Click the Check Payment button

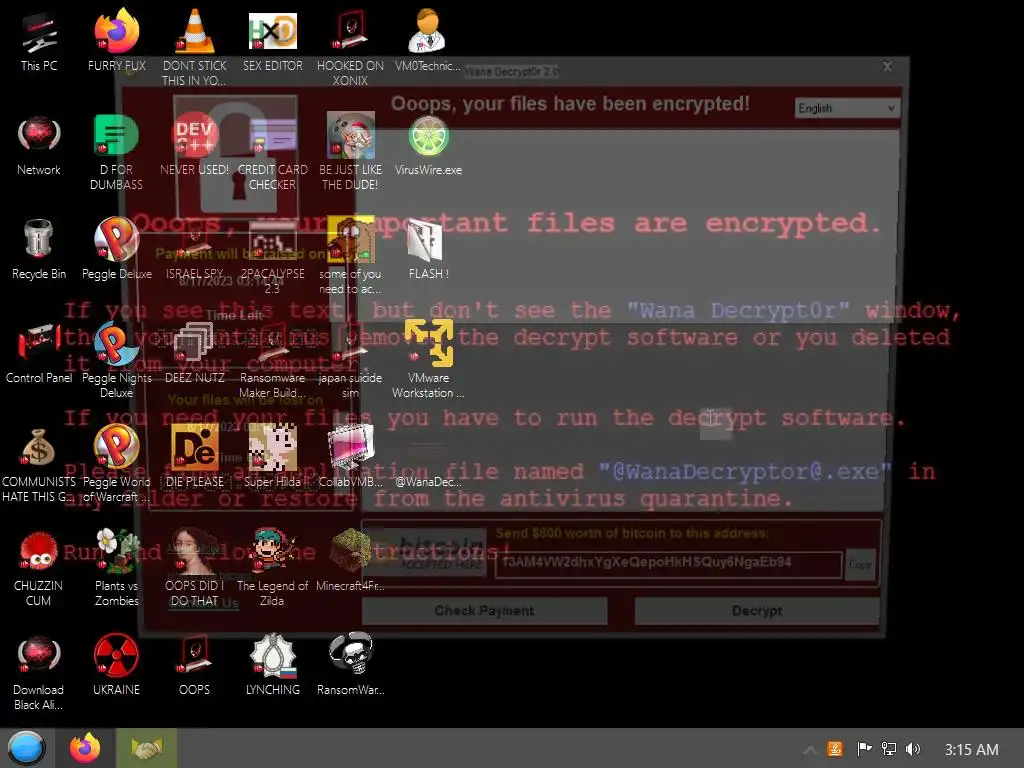pyautogui.click(x=484, y=611)
